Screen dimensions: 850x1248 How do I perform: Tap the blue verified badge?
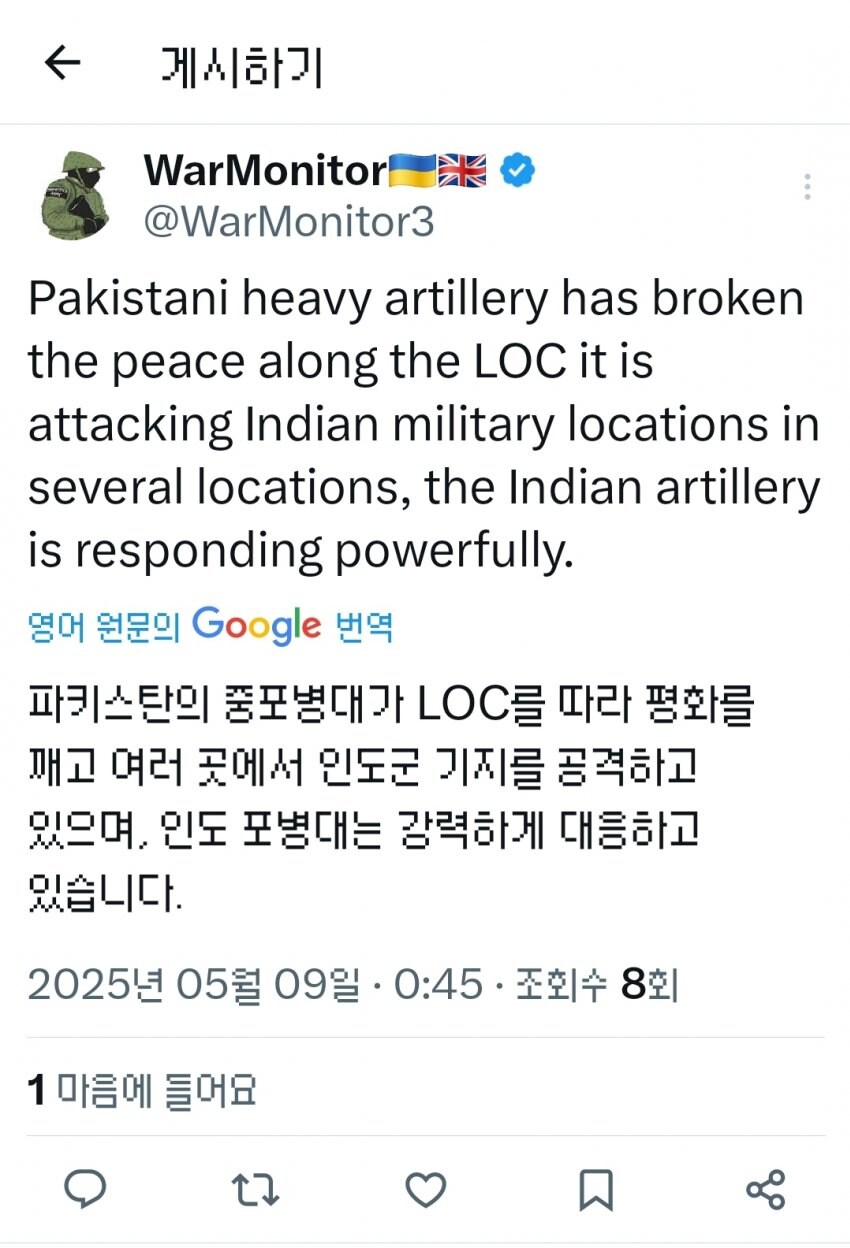(x=517, y=171)
